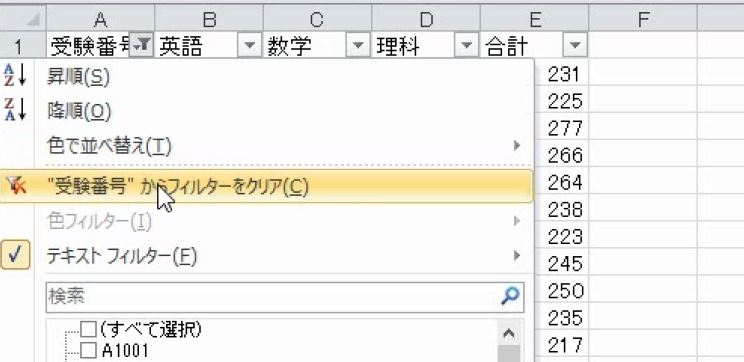Image resolution: width=744 pixels, height=362 pixels.
Task: Select the cell containing 225
Action: pos(561,100)
